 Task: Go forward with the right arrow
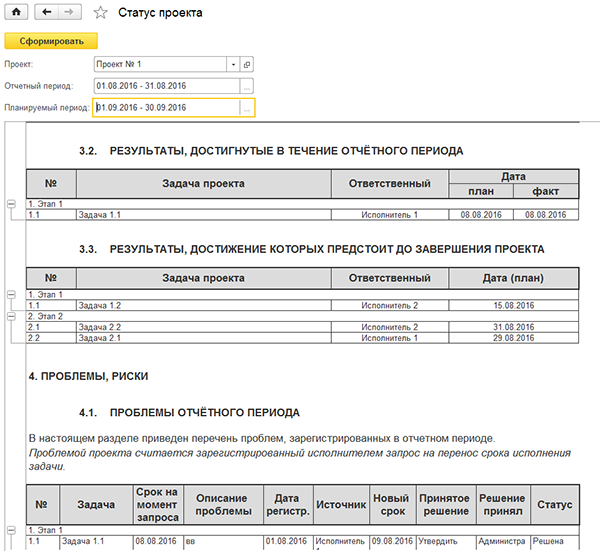(x=70, y=13)
